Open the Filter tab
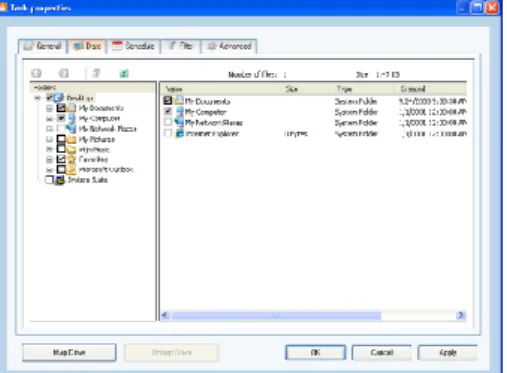Image resolution: width=507 pixels, height=373 pixels. [x=181, y=46]
